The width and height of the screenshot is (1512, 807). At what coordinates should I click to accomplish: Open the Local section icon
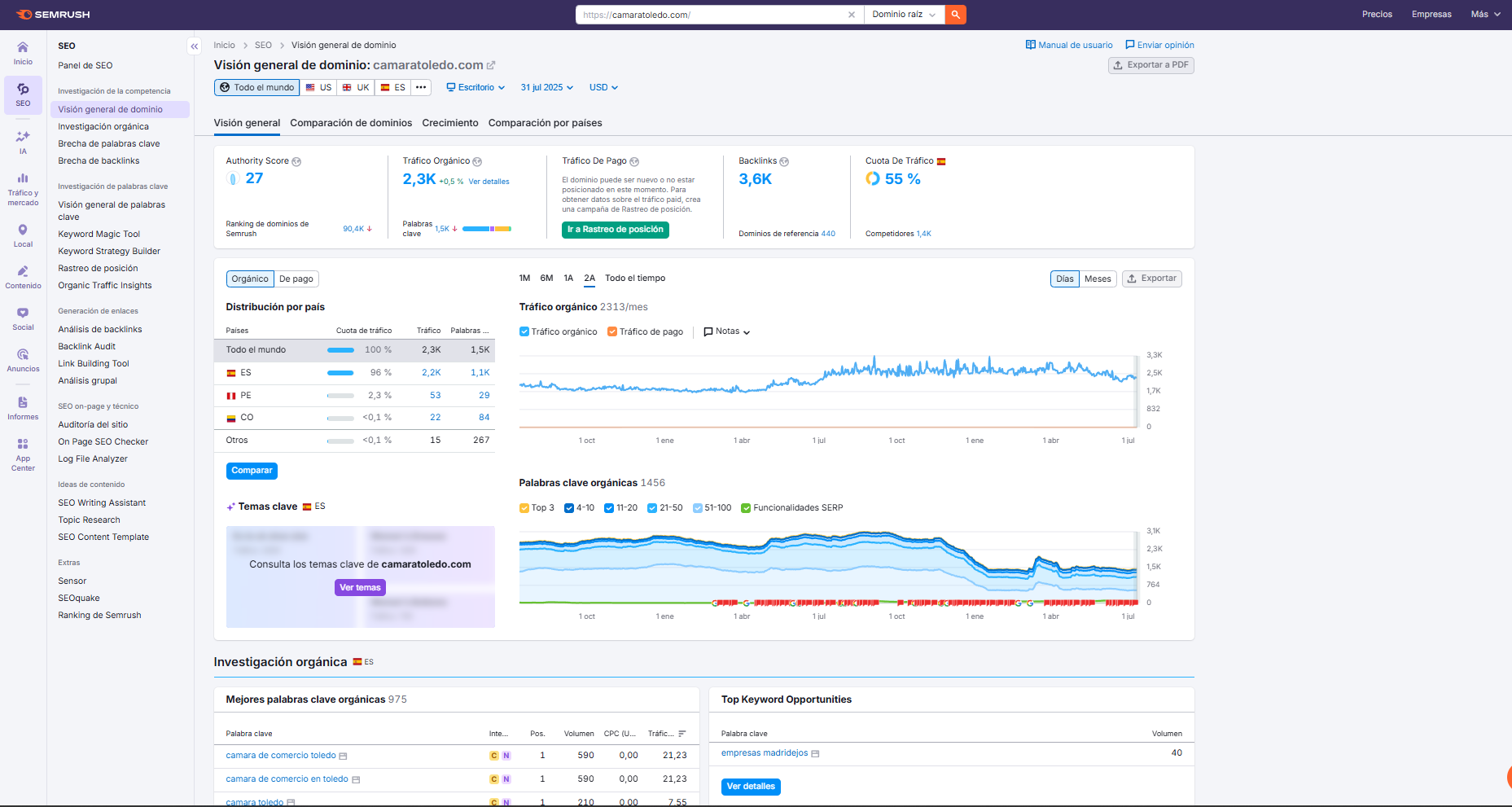(x=23, y=235)
